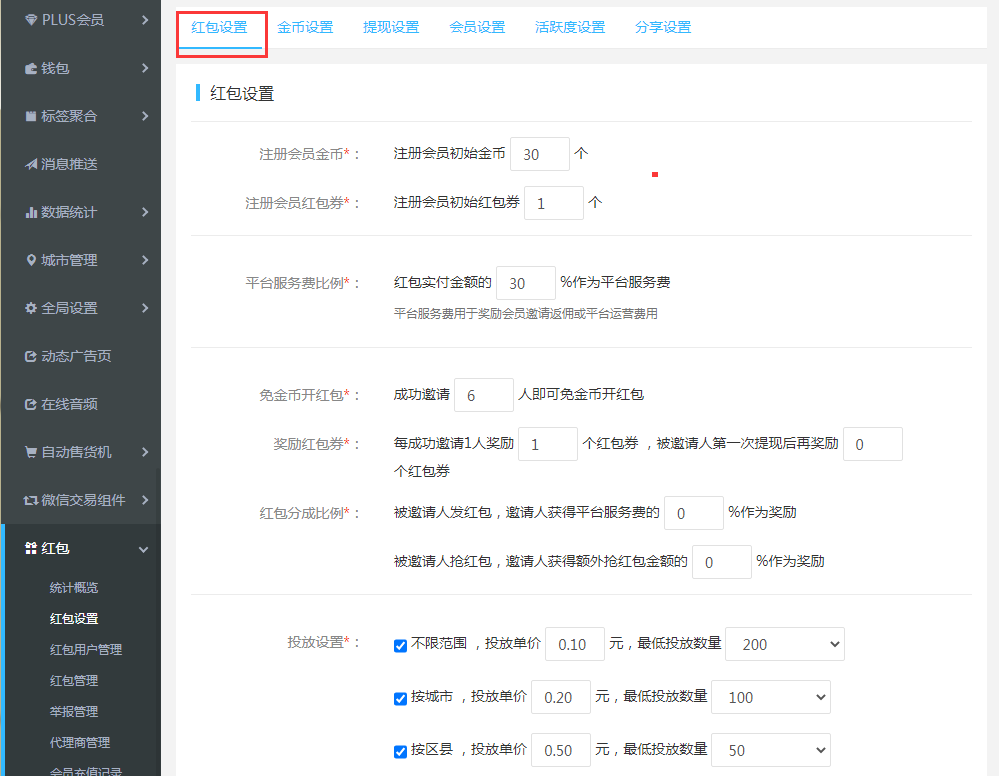Go to 红包用户管理 in sidebar
The height and width of the screenshot is (776, 999).
tap(86, 649)
